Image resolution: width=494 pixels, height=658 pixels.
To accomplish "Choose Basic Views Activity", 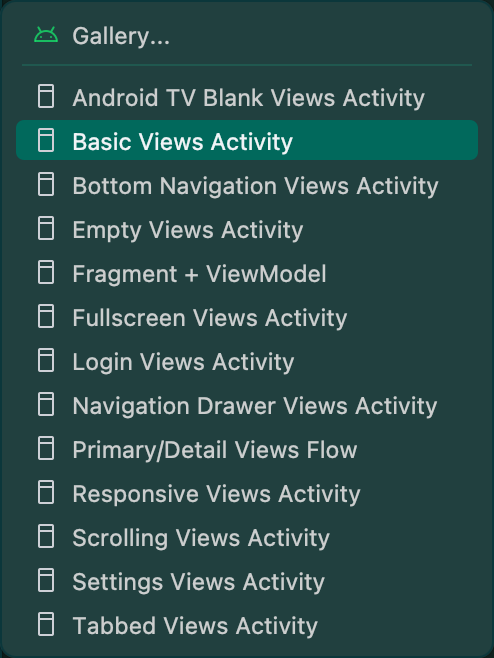I will pyautogui.click(x=247, y=140).
